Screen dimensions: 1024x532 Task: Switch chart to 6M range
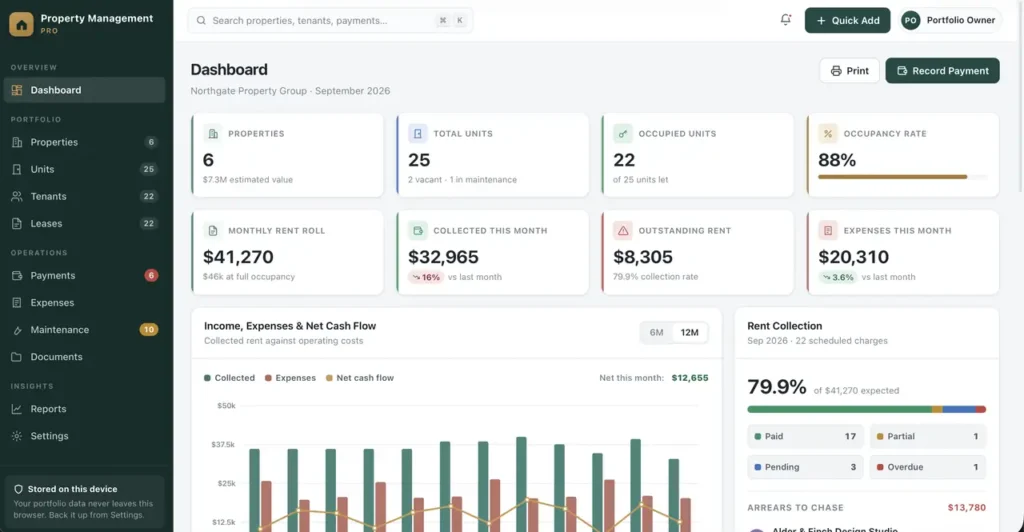(656, 332)
